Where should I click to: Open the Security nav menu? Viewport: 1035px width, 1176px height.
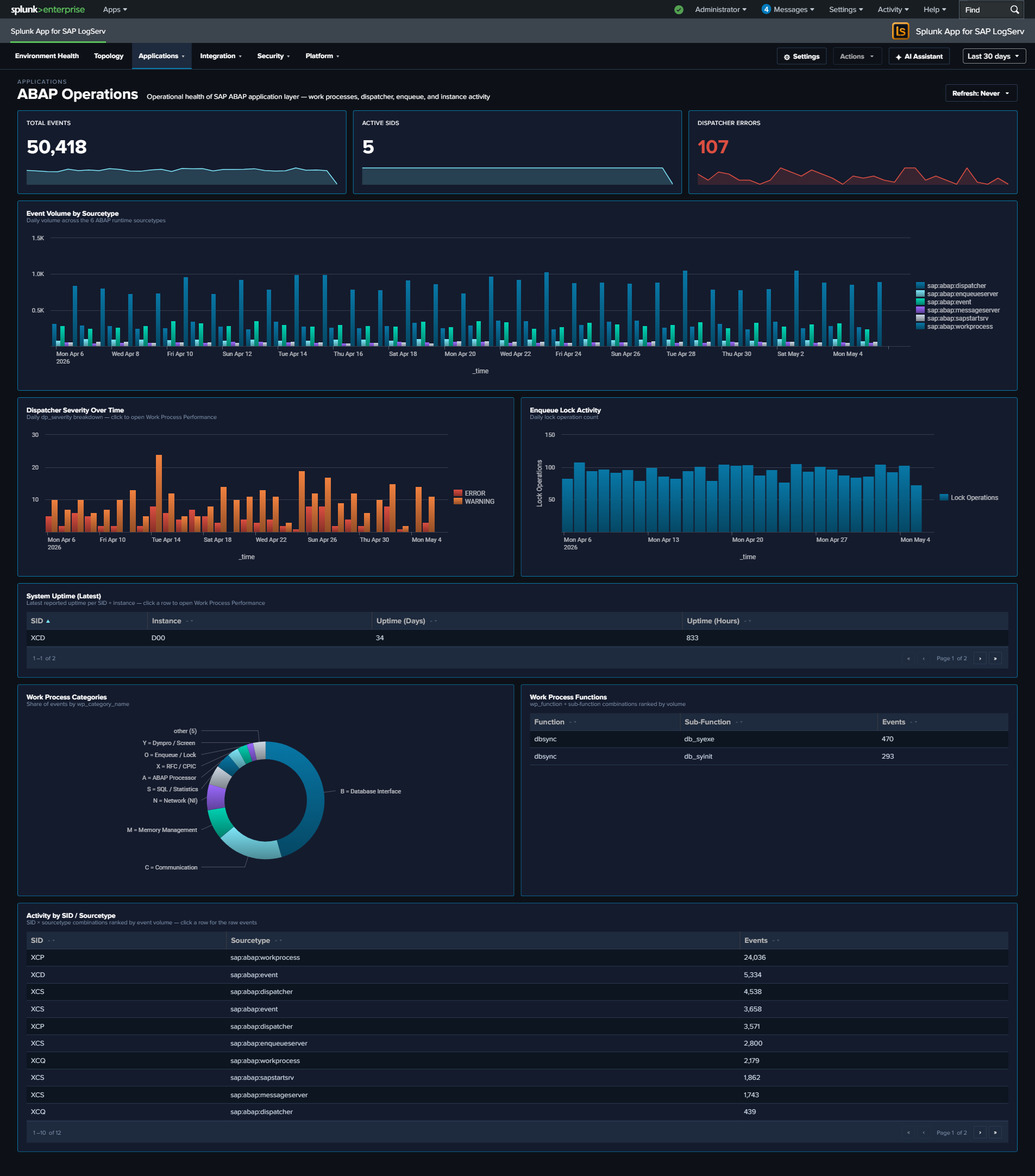(273, 56)
